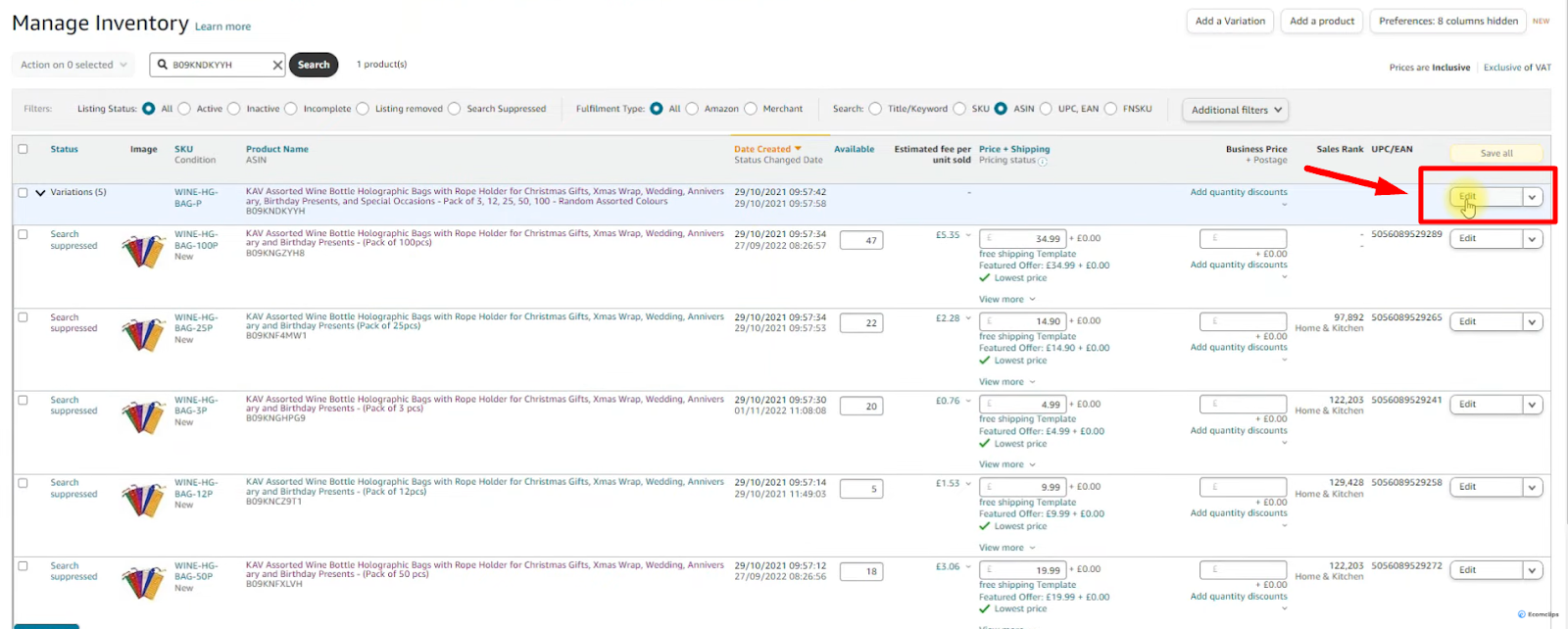
Task: Open the WINE-HG-BAG-12P product thumbnail
Action: pos(143,501)
